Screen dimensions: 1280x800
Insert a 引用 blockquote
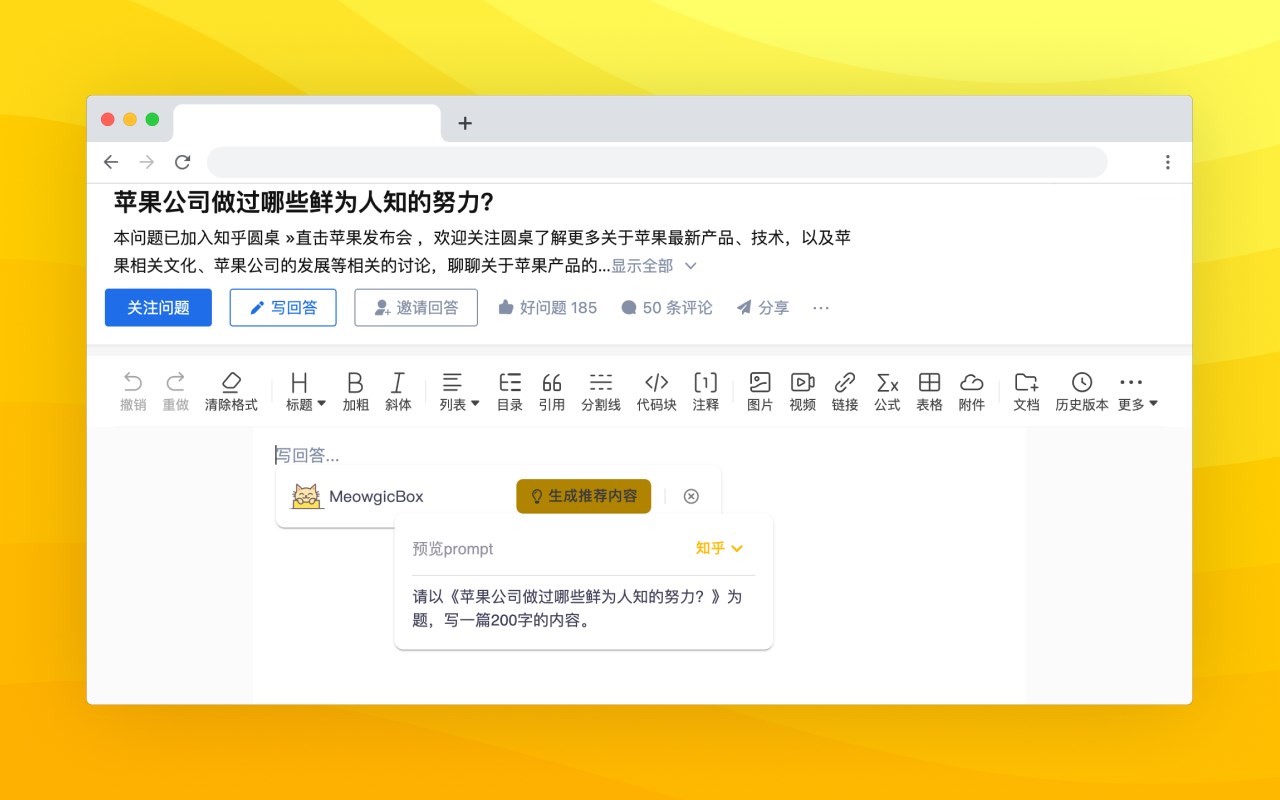(x=552, y=391)
